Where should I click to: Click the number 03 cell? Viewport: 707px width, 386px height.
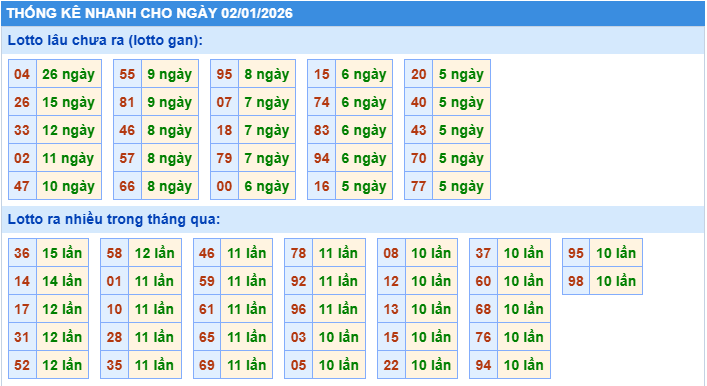(298, 337)
